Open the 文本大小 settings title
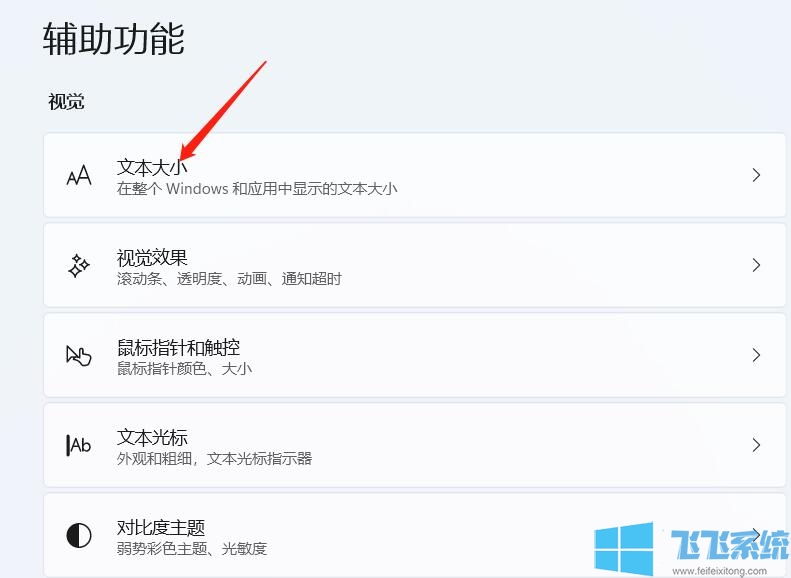The width and height of the screenshot is (791, 578). [152, 167]
